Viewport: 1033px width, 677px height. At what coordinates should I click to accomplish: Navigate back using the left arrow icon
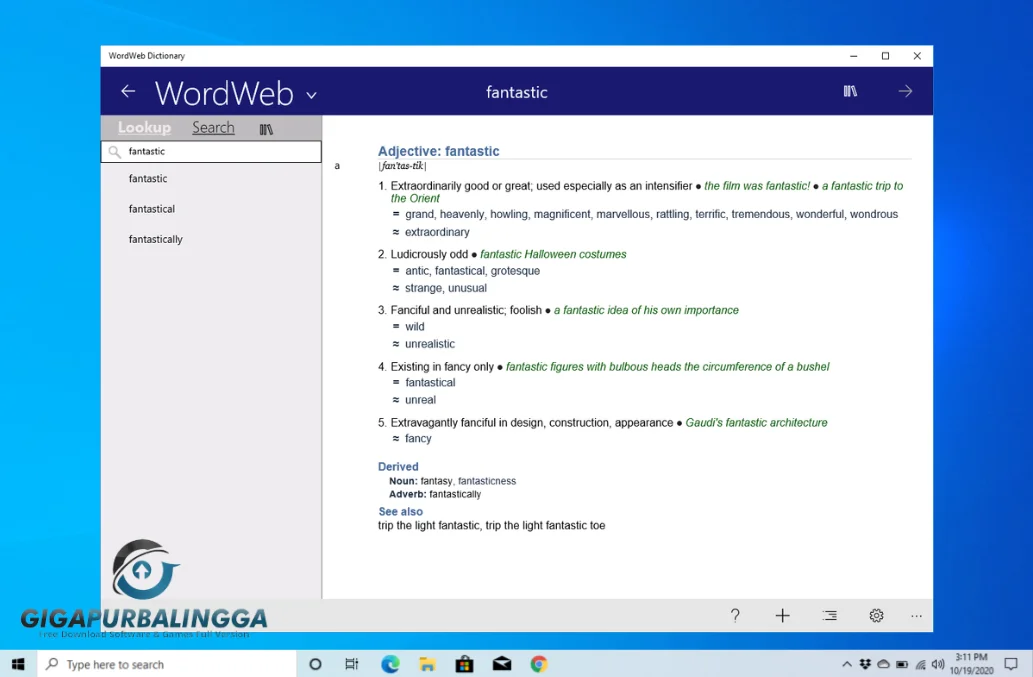click(x=128, y=91)
